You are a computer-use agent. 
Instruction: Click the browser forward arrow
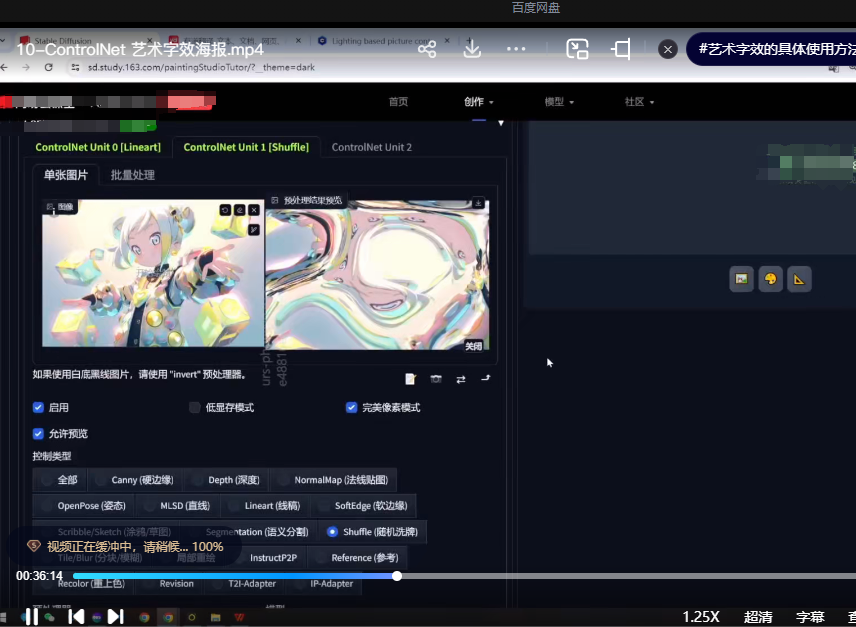click(26, 67)
